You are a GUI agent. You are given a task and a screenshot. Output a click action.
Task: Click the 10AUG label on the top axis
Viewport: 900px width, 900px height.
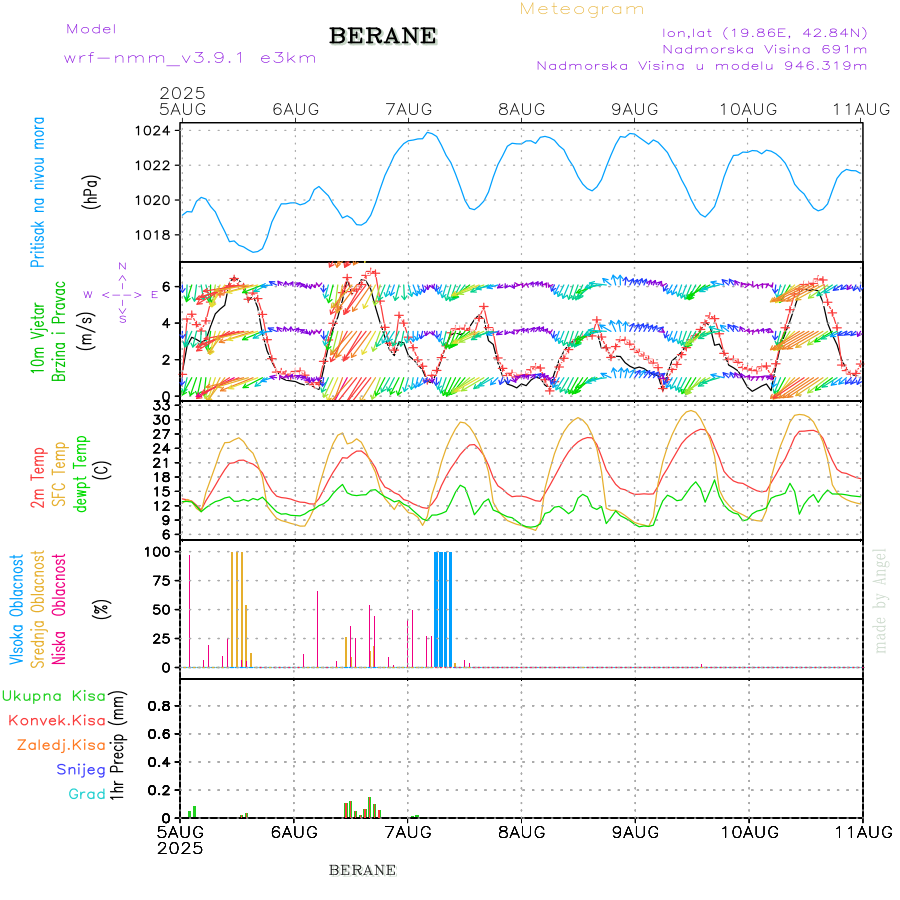tap(748, 108)
